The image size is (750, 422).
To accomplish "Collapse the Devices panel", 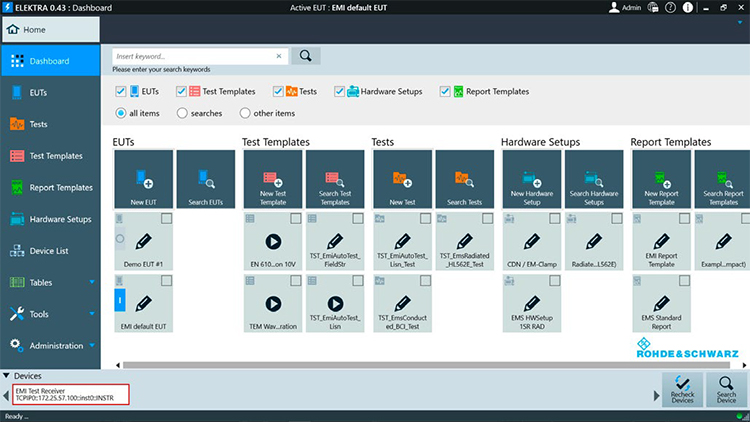I will pos(8,375).
